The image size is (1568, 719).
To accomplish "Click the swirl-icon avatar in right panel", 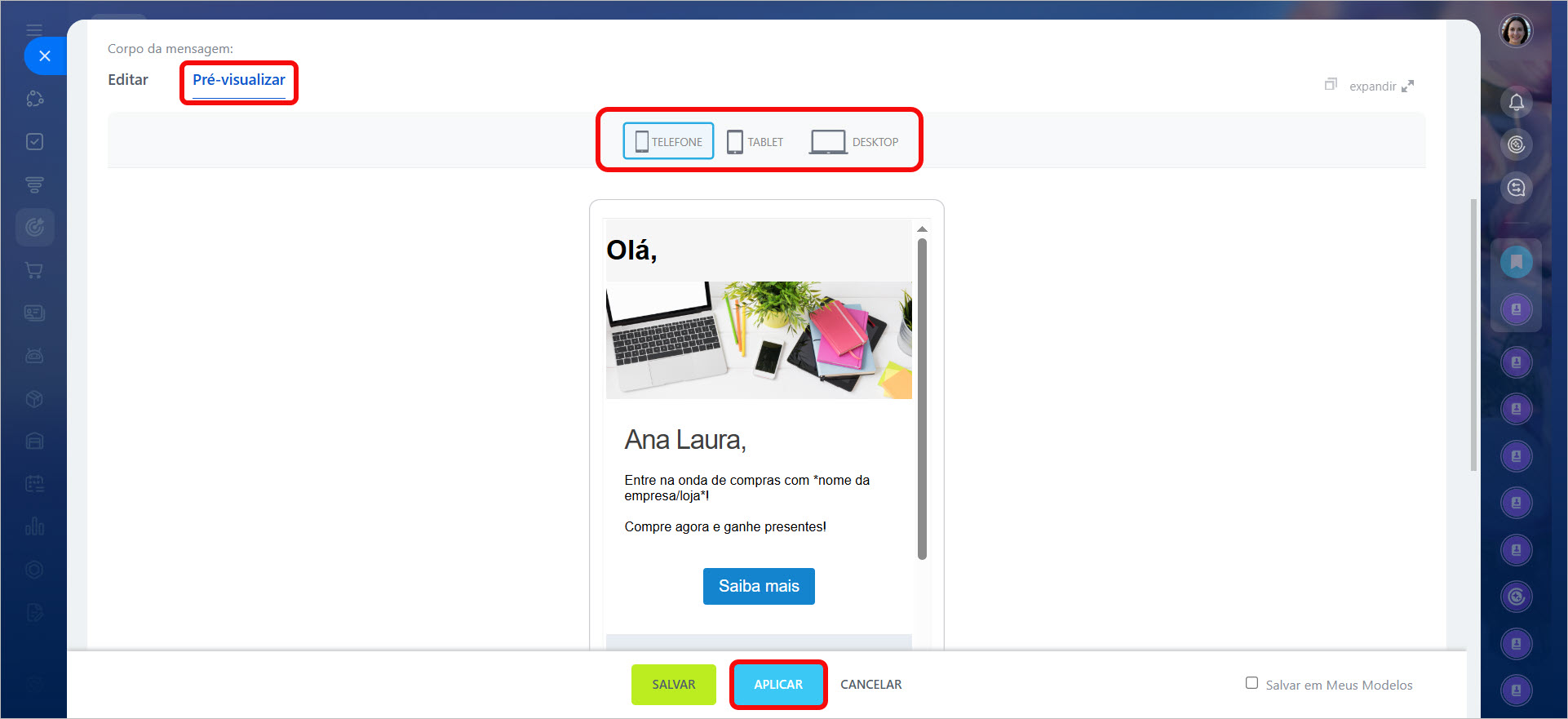I will point(1516,597).
